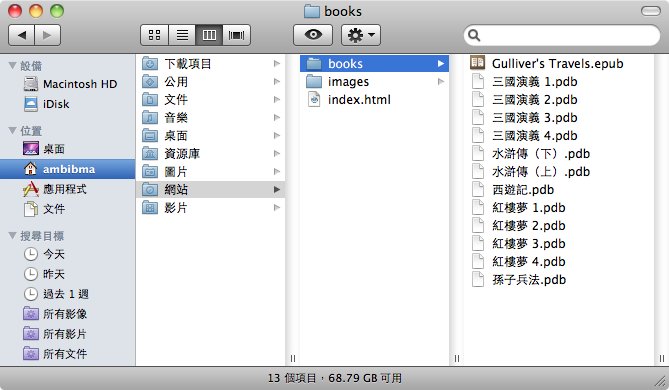This screenshot has height=390, width=669.
Task: Expand the 下載項目 folder arrow
Action: [277, 64]
